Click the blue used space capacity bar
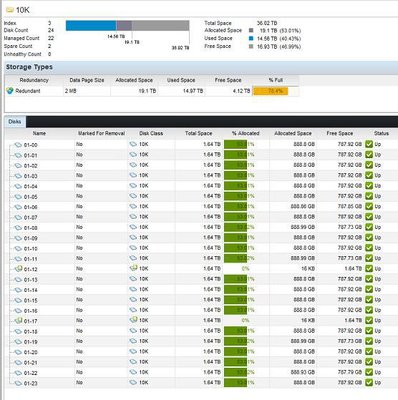 tap(91, 26)
